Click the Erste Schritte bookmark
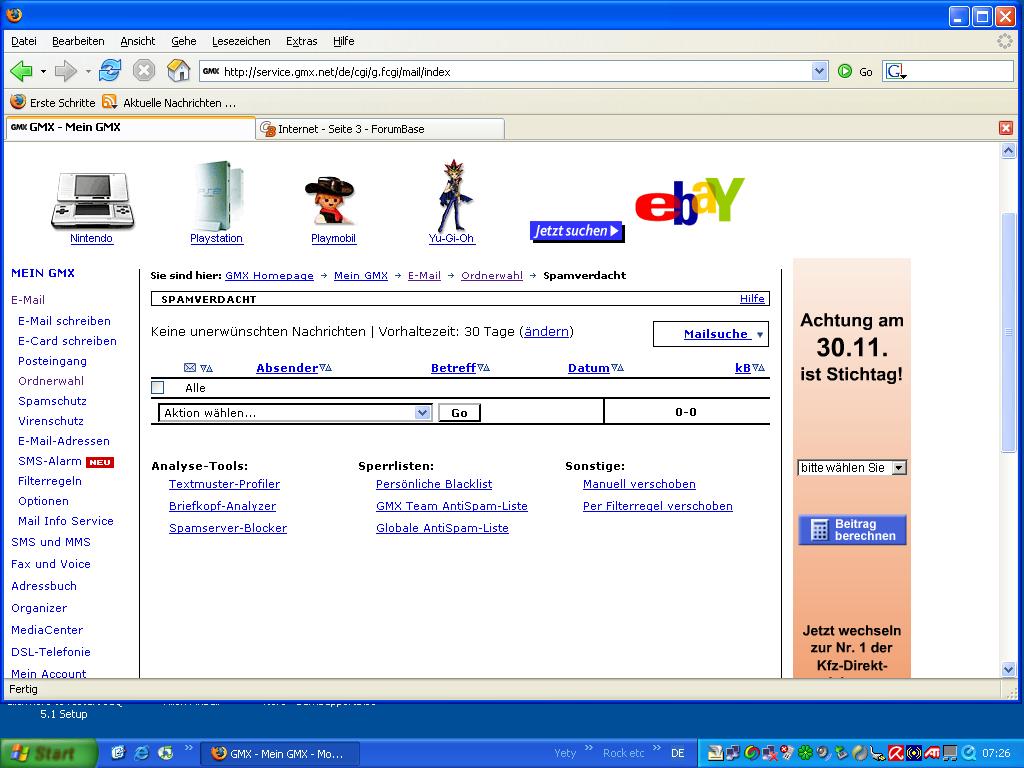 (x=52, y=103)
